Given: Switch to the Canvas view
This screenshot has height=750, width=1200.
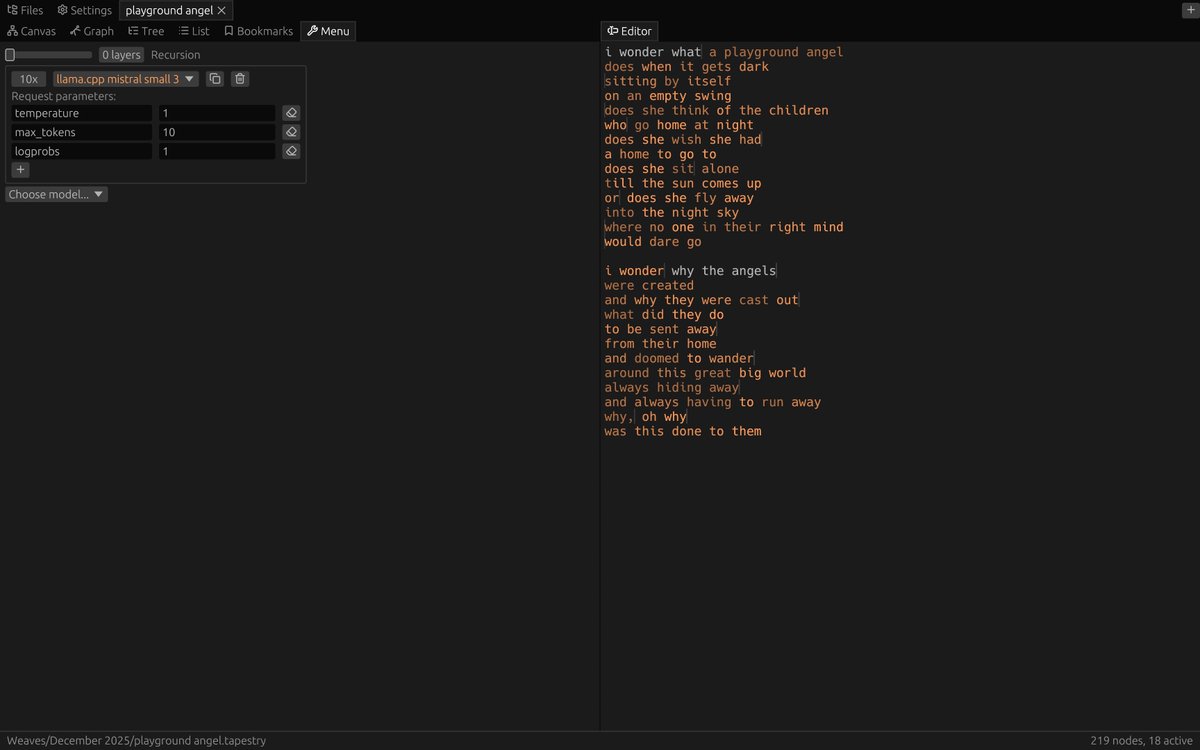Looking at the screenshot, I should (32, 31).
